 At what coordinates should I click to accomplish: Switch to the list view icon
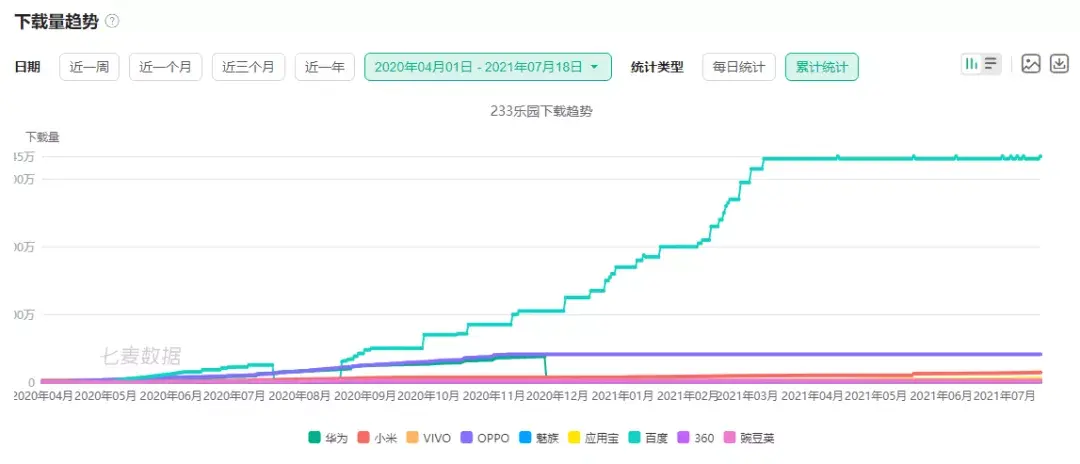tap(990, 64)
